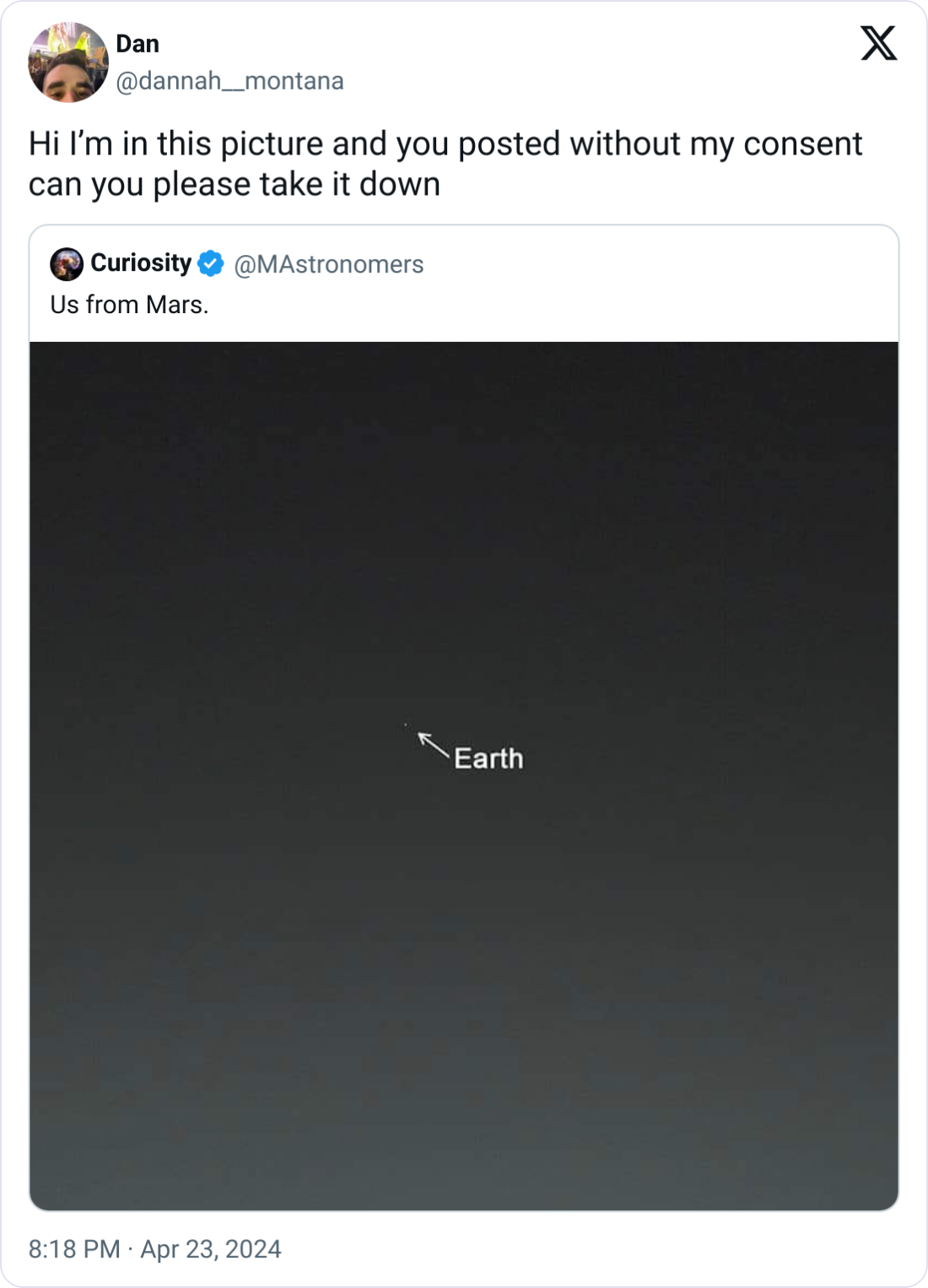Click the word "consent" in the tweet
This screenshot has height=1288, width=928.
pyautogui.click(x=802, y=144)
